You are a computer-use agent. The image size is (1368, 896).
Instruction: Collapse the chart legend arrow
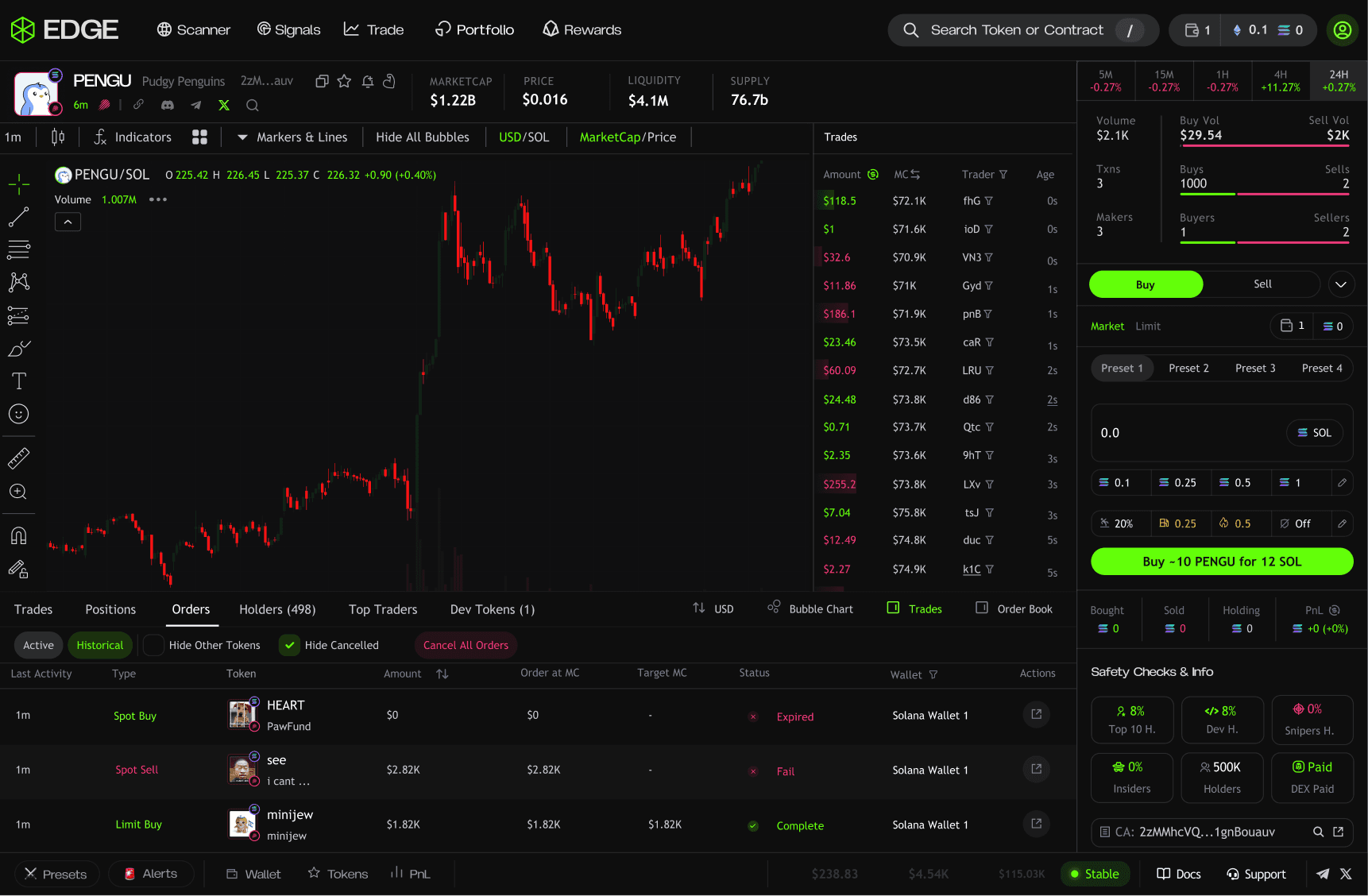click(x=68, y=222)
